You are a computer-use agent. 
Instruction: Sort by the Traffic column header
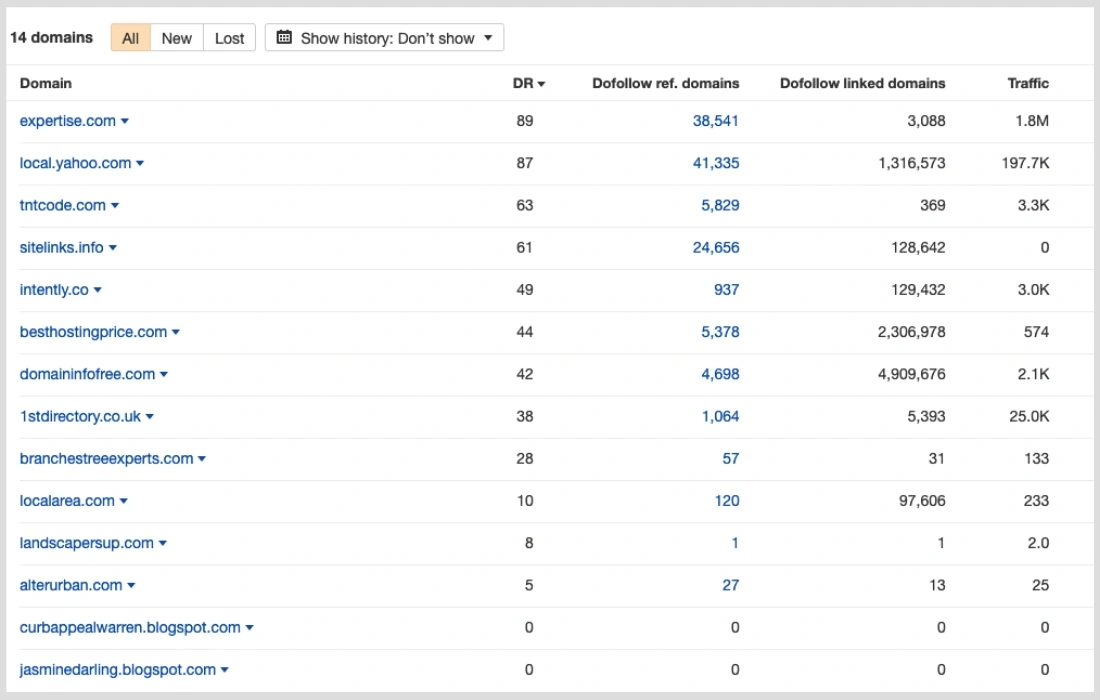1028,83
